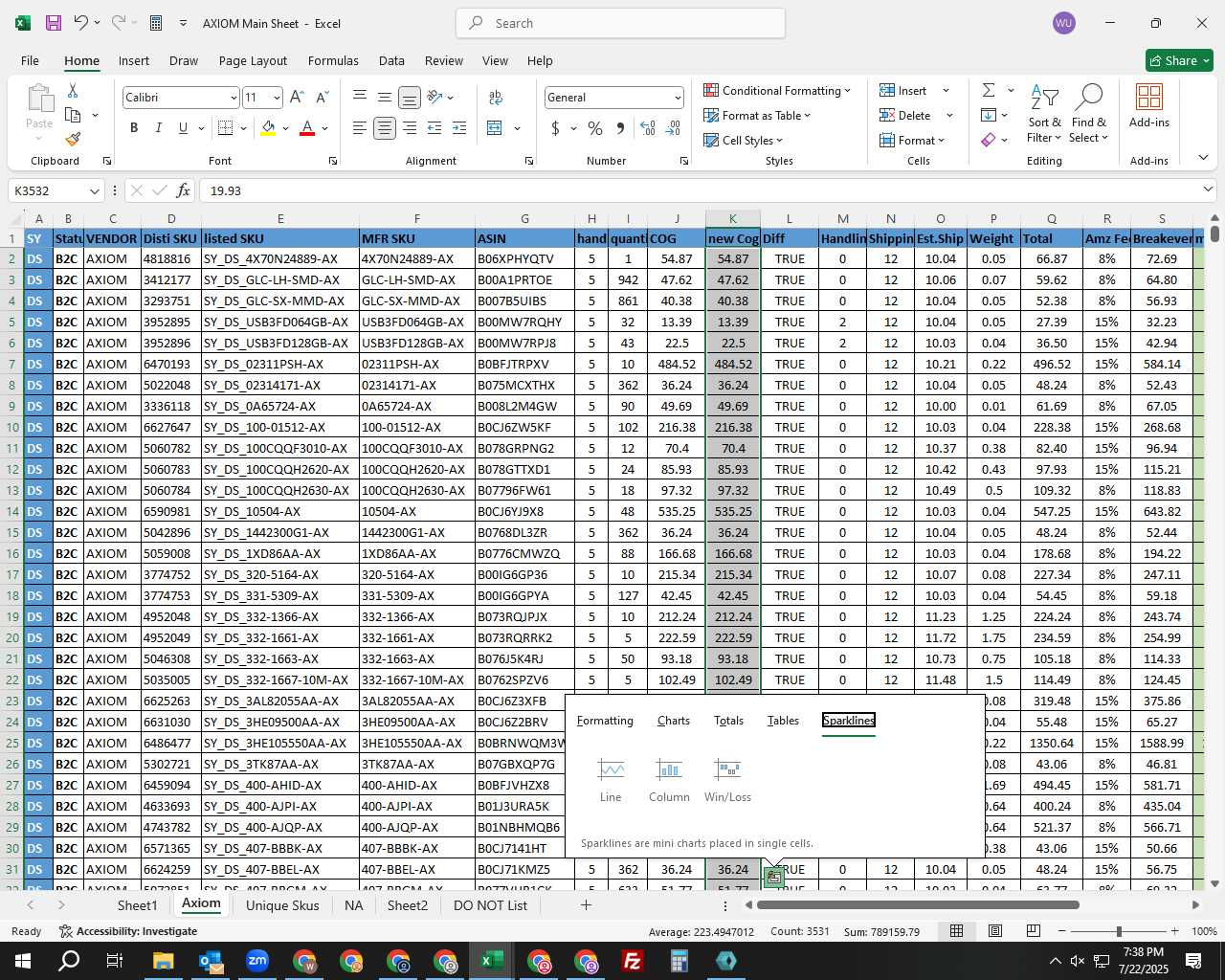Open font name Calibri dropdown

click(233, 98)
